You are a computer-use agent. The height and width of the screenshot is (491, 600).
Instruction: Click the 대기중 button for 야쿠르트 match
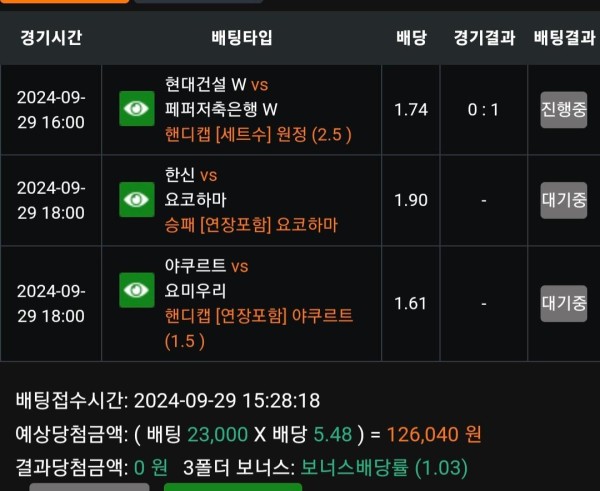pos(564,303)
